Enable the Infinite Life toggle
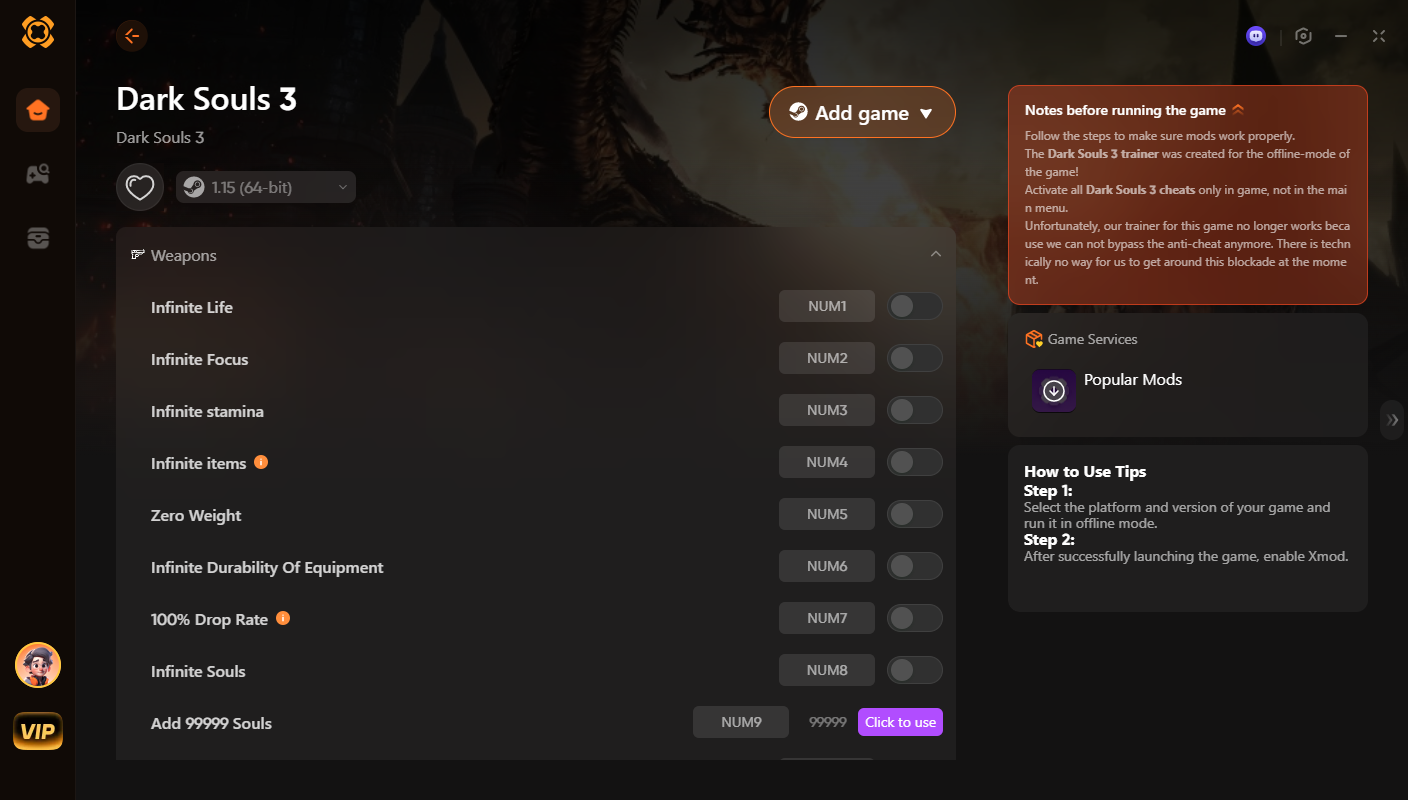The height and width of the screenshot is (800, 1408). click(x=915, y=307)
